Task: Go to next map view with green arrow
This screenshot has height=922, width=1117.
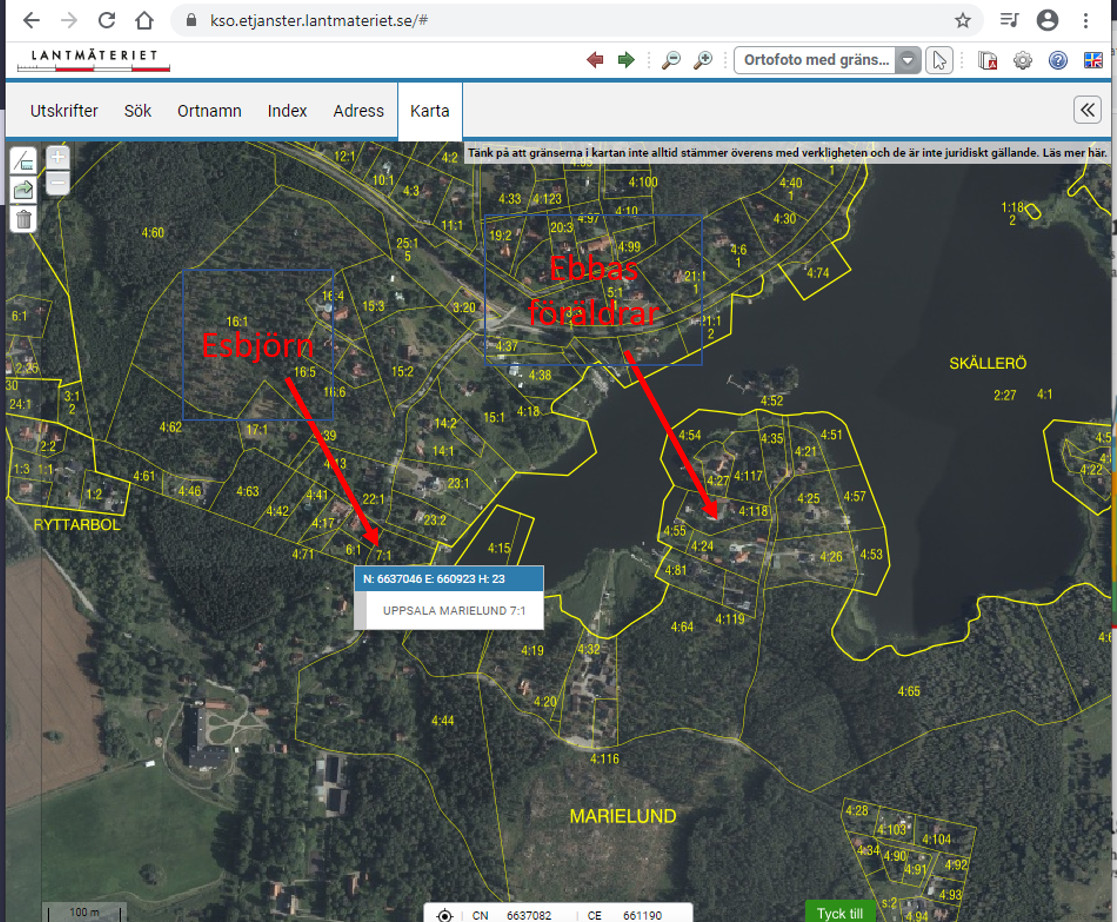Action: (x=626, y=60)
